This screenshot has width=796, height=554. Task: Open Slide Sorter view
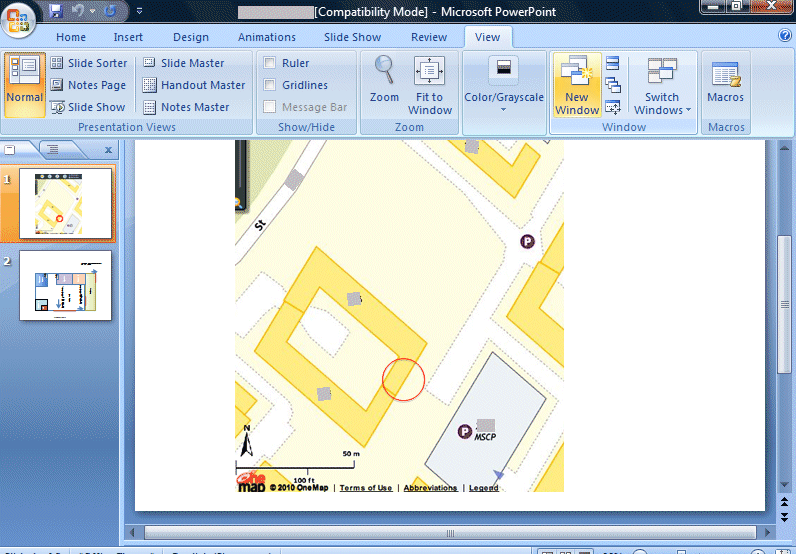tap(88, 63)
